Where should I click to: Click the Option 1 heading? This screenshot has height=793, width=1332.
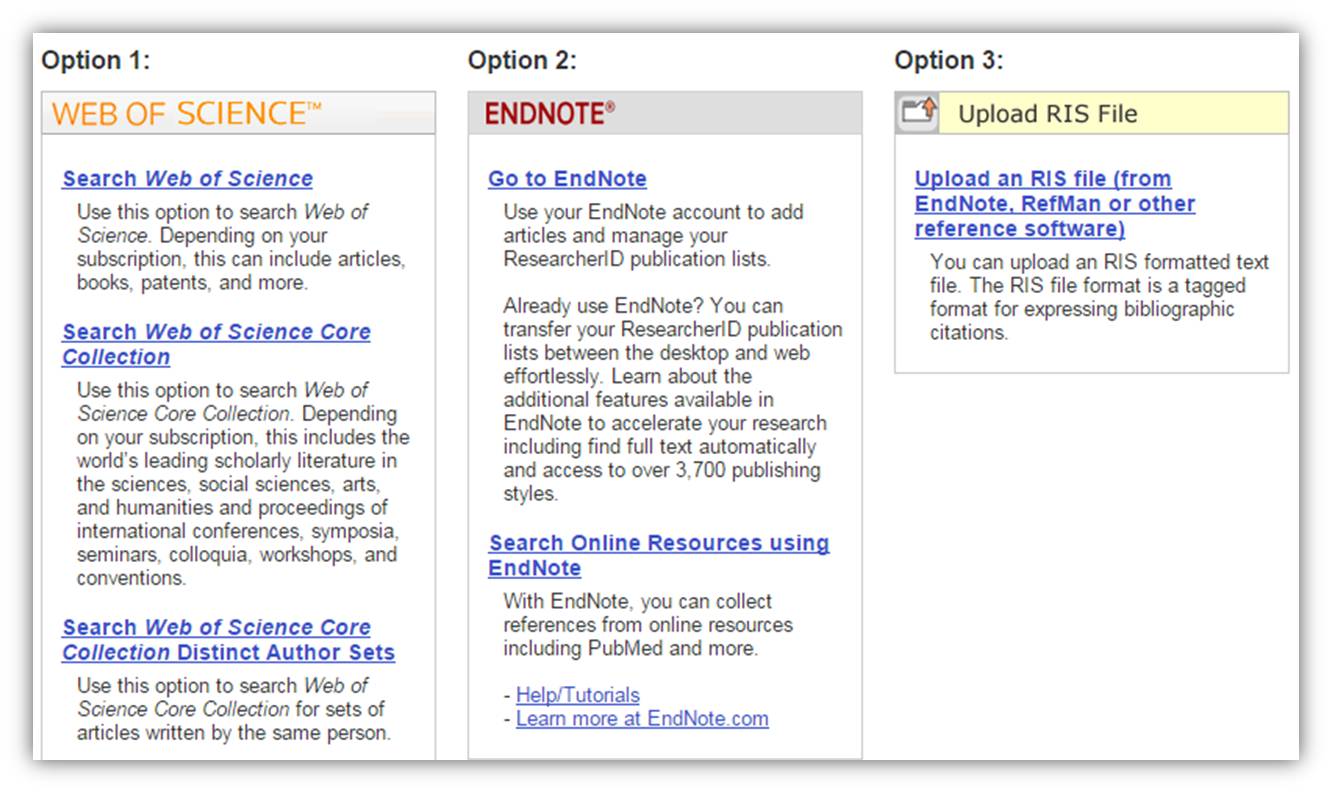(x=96, y=61)
